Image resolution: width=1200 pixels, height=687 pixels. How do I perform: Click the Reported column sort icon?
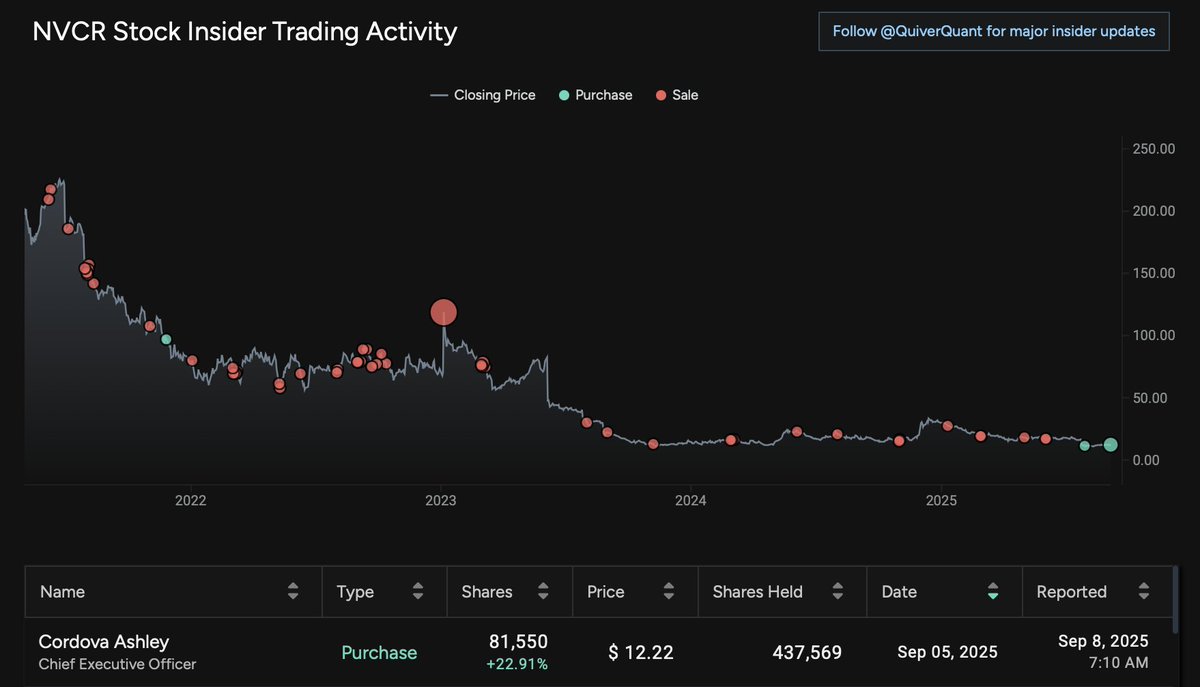1146,592
